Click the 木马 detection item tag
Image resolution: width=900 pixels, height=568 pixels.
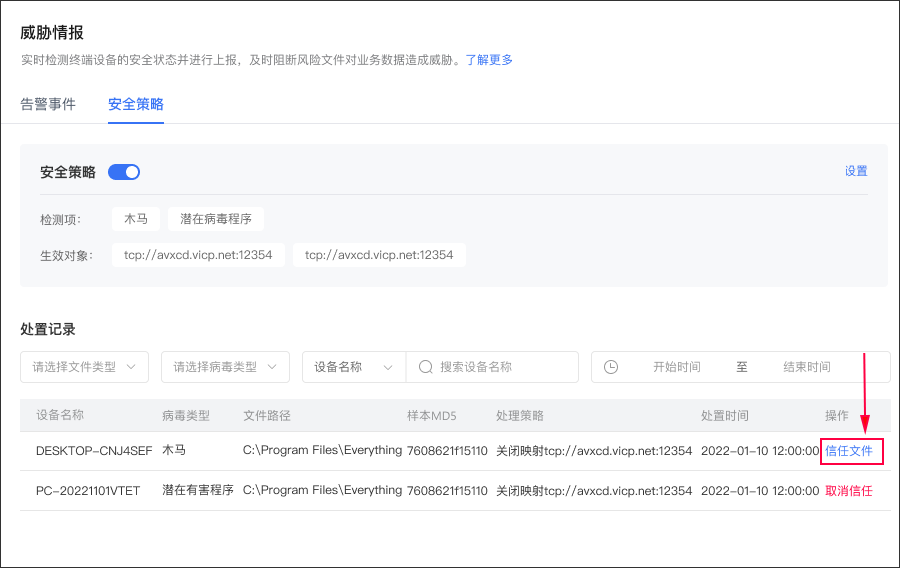[136, 219]
